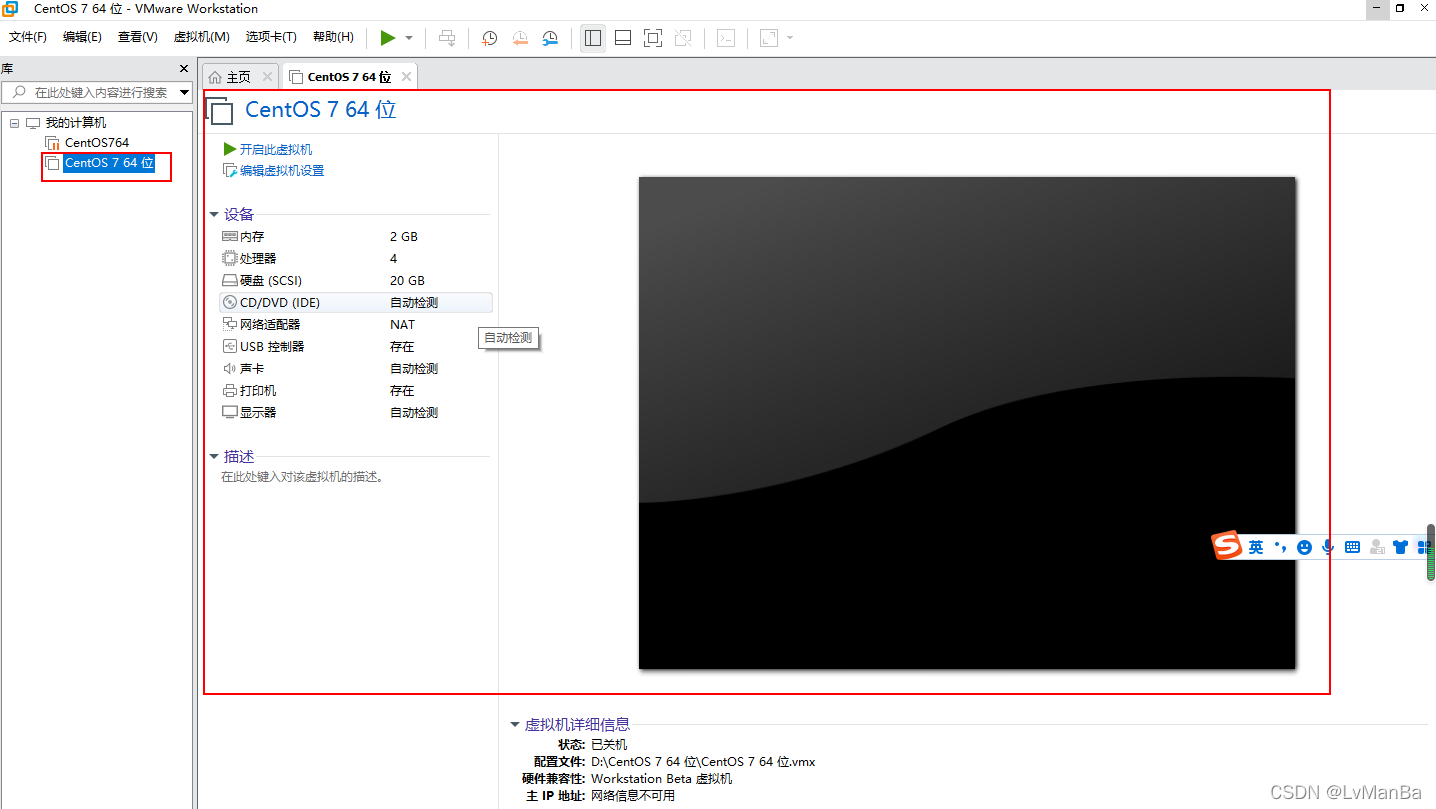This screenshot has width=1436, height=809.
Task: Click the VMware Workstation title bar logo
Action: pos(10,9)
